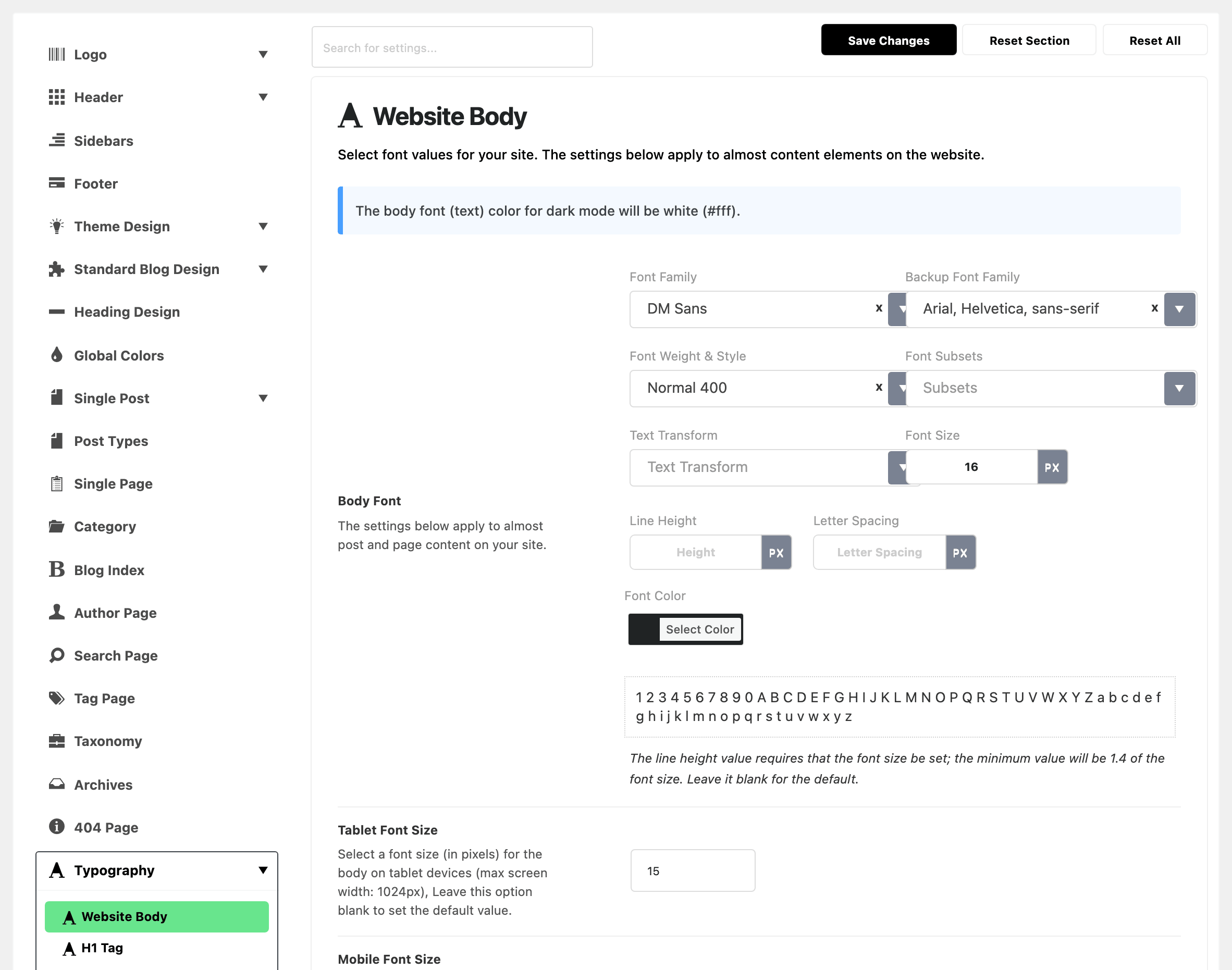Click the Theme Design lightbulb icon
The width and height of the screenshot is (1232, 970).
point(57,226)
